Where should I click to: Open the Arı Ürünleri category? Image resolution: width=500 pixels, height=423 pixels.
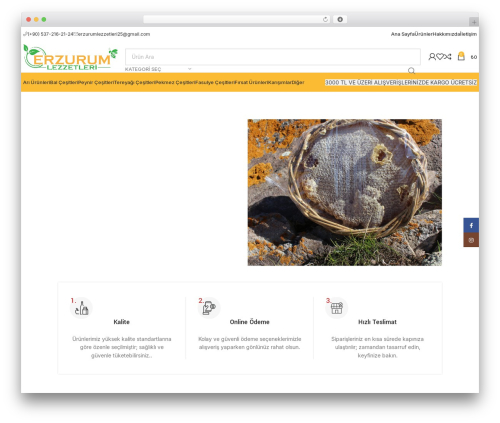point(36,82)
